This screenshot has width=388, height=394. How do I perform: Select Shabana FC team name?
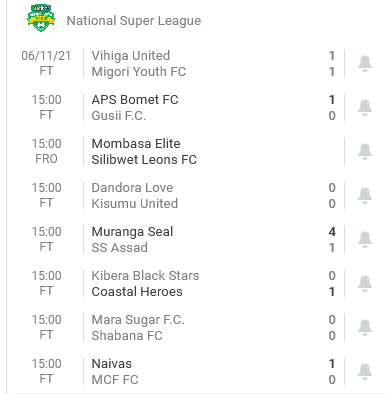pos(127,336)
